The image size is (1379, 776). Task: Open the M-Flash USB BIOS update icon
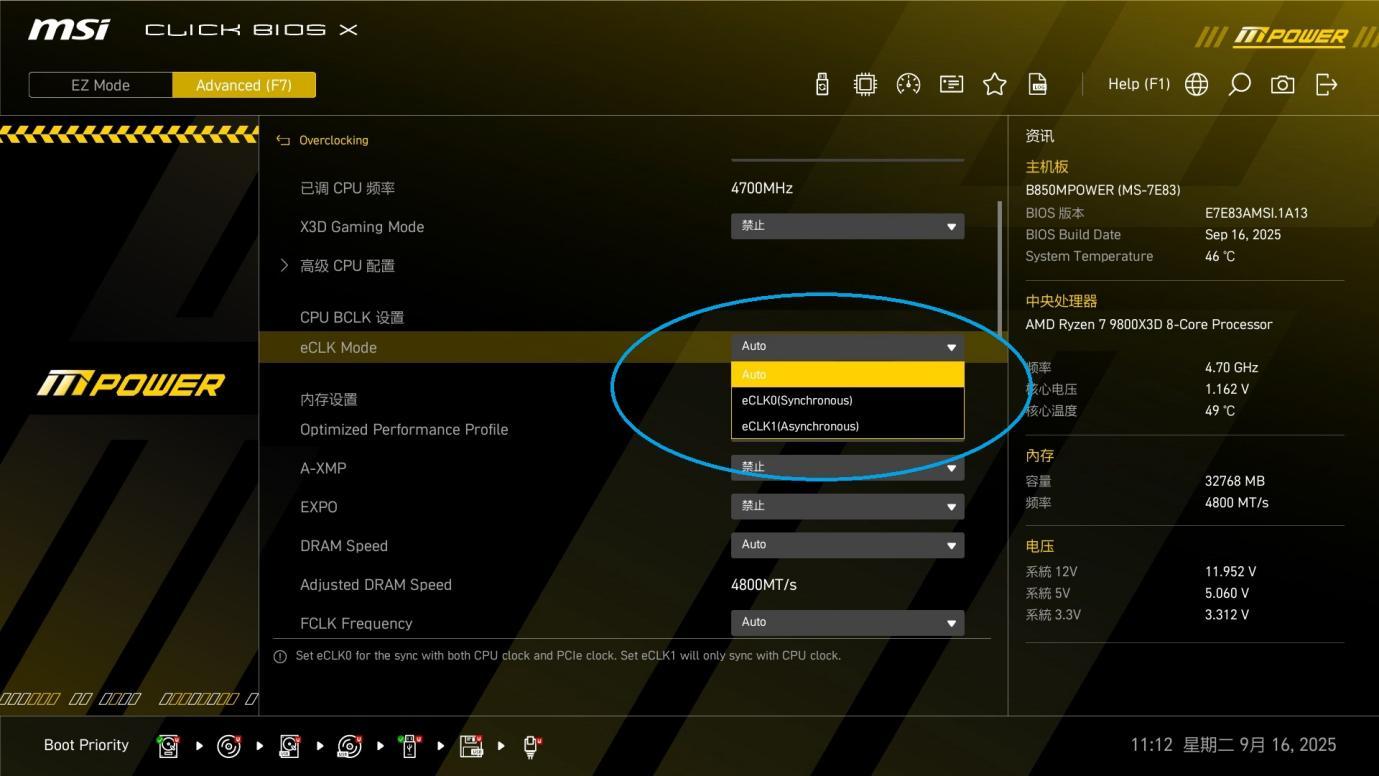pos(822,84)
